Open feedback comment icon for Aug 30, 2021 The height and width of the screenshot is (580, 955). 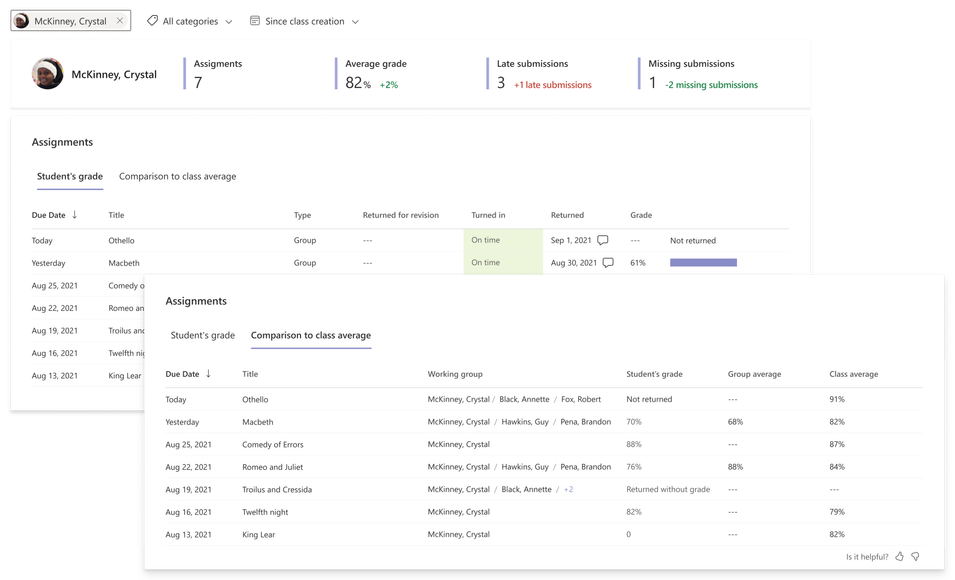click(x=608, y=263)
